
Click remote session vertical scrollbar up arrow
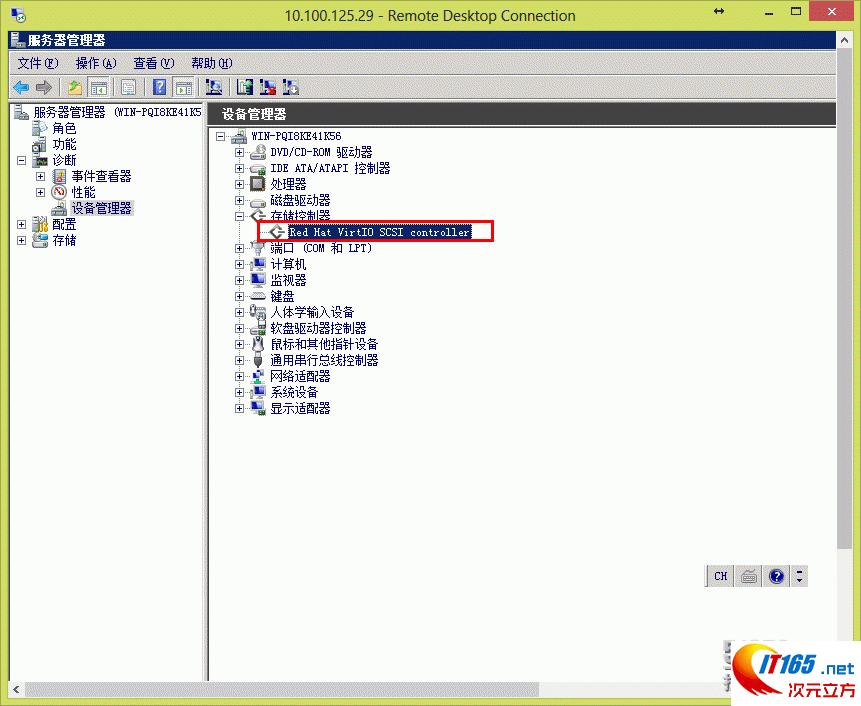pos(845,40)
